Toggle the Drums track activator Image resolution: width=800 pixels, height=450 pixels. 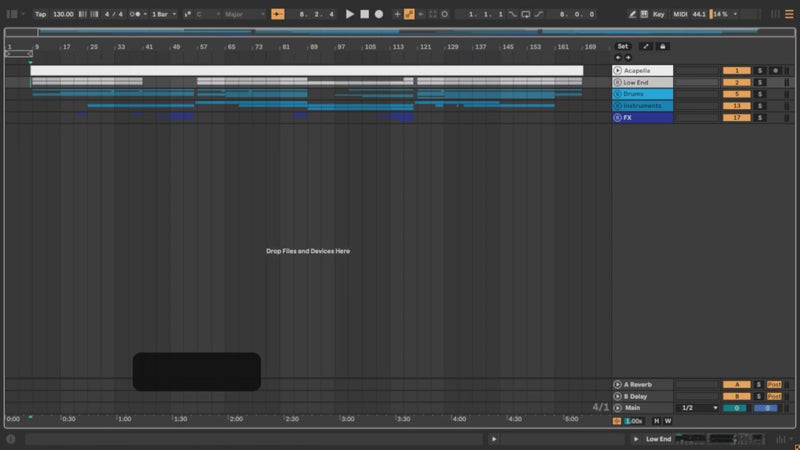click(x=736, y=94)
